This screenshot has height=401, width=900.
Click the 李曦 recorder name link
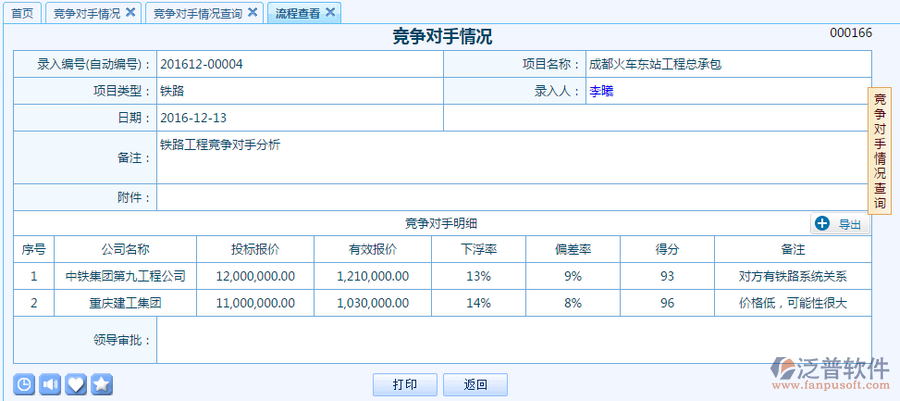coord(600,91)
